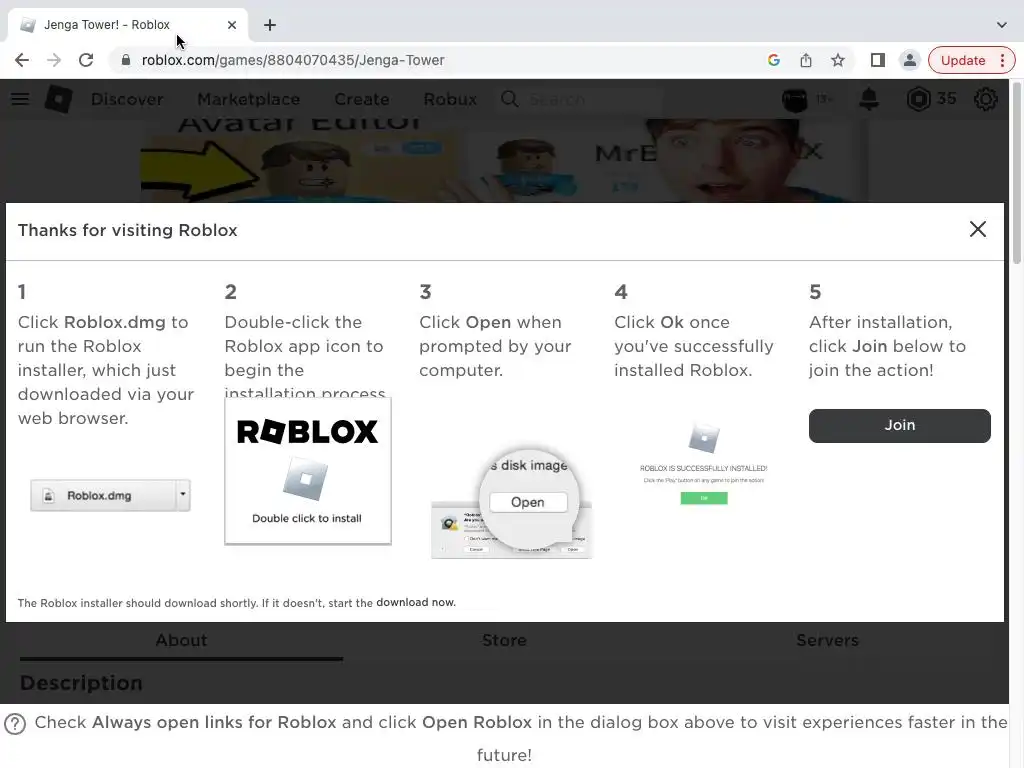Bookmark this page with the star icon
This screenshot has height=768, width=1024.
tap(838, 60)
